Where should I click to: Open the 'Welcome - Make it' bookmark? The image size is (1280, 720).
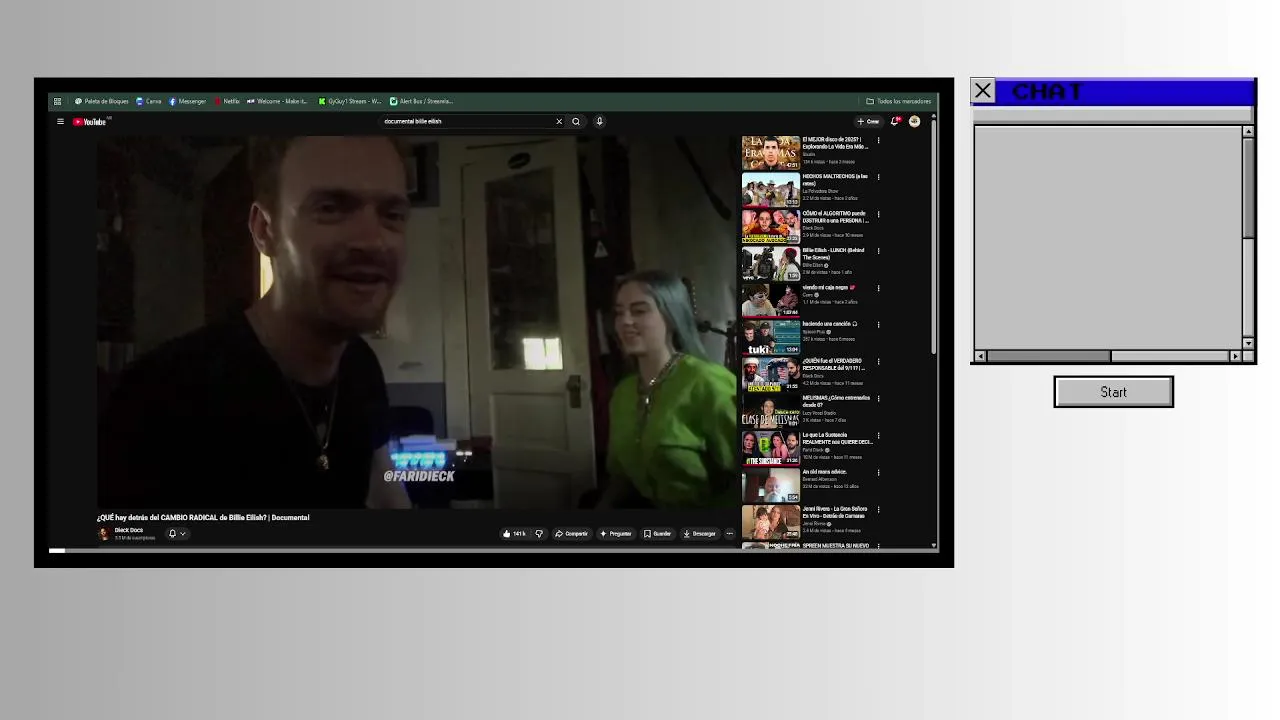tap(278, 101)
